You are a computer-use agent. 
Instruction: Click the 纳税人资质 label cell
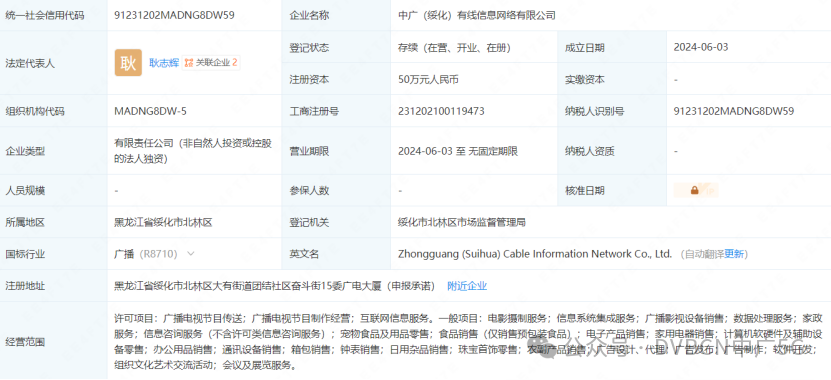click(612, 151)
